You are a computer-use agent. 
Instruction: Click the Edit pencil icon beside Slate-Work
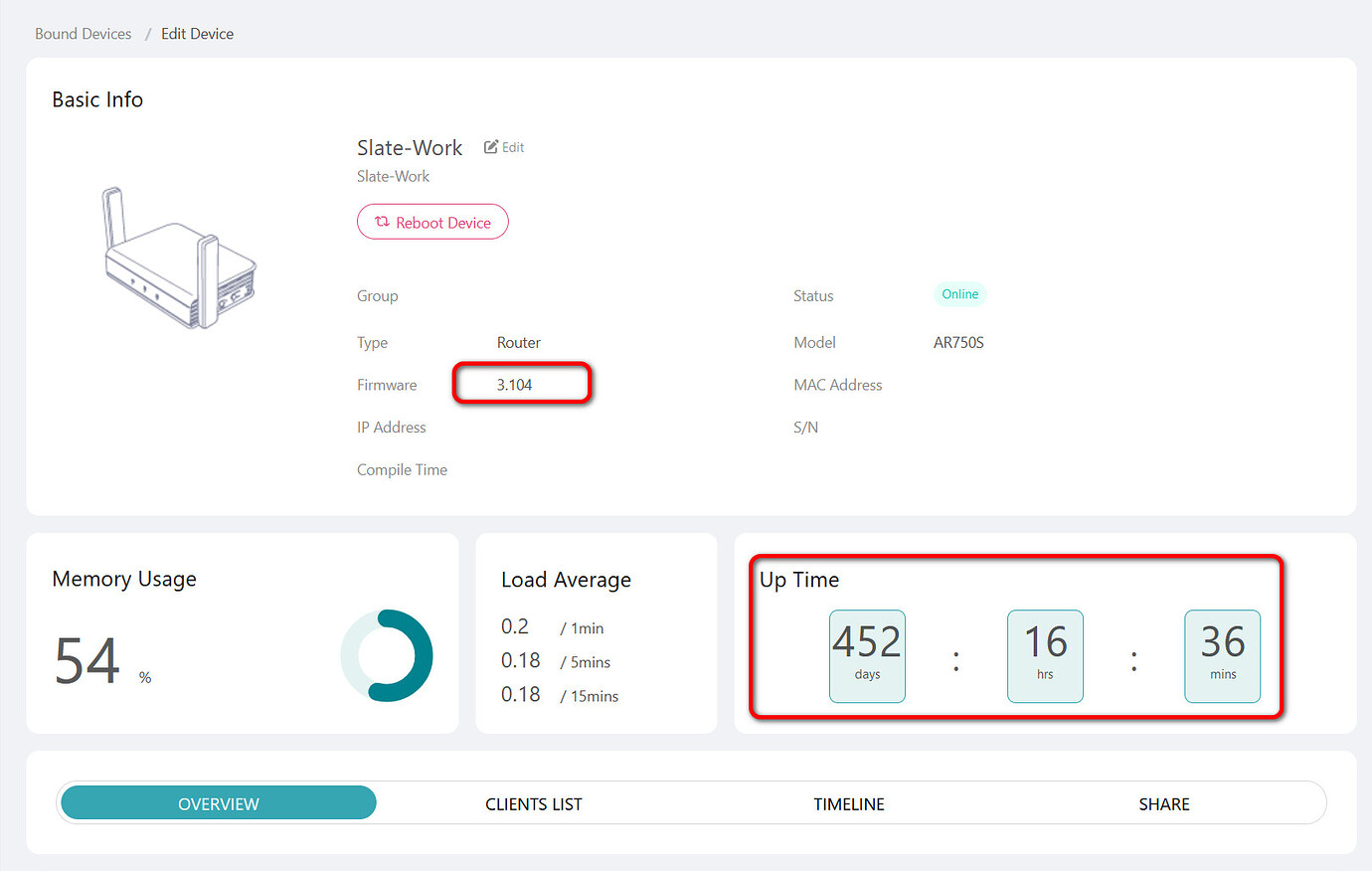coord(491,147)
